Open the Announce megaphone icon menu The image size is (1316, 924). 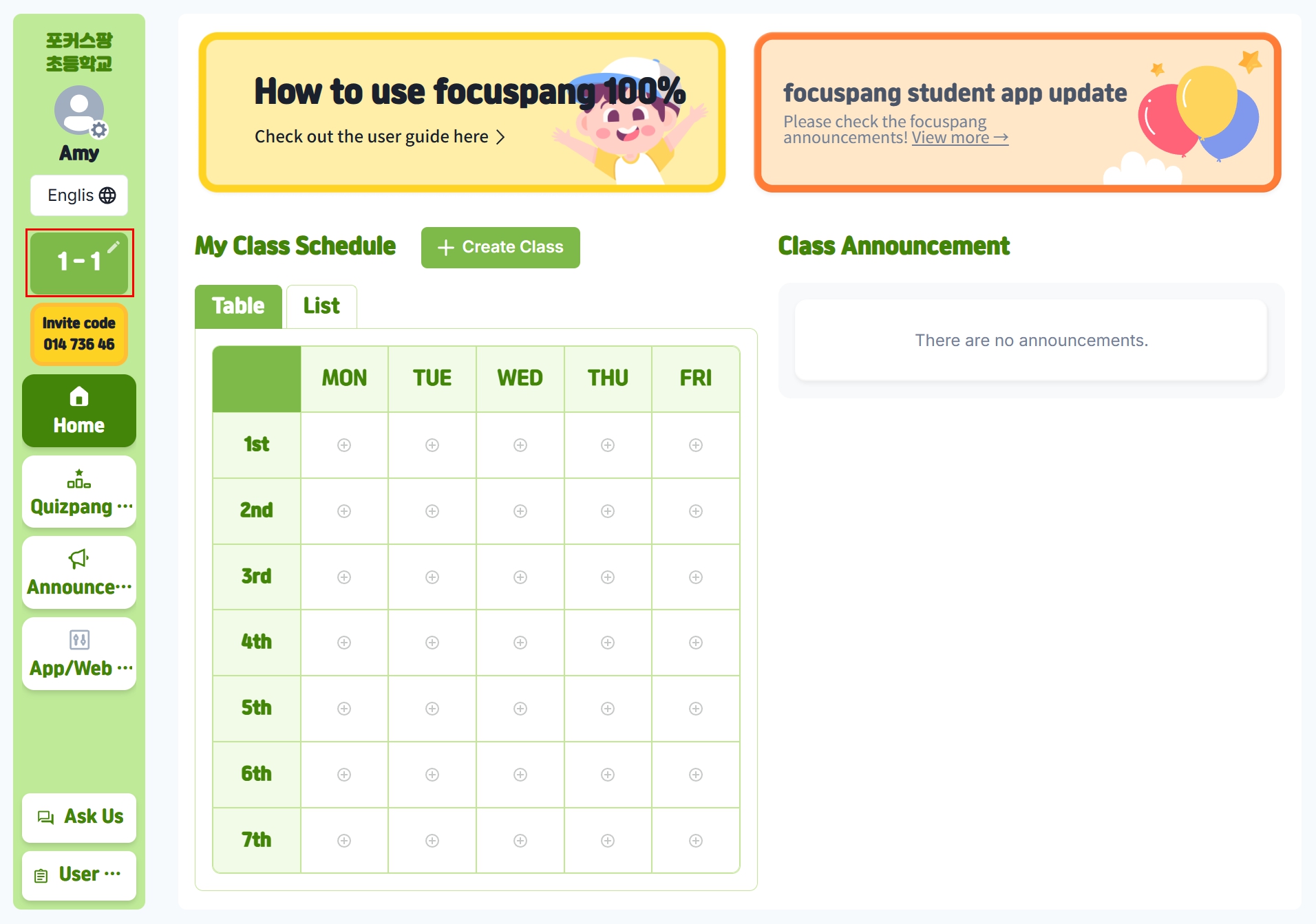click(79, 559)
